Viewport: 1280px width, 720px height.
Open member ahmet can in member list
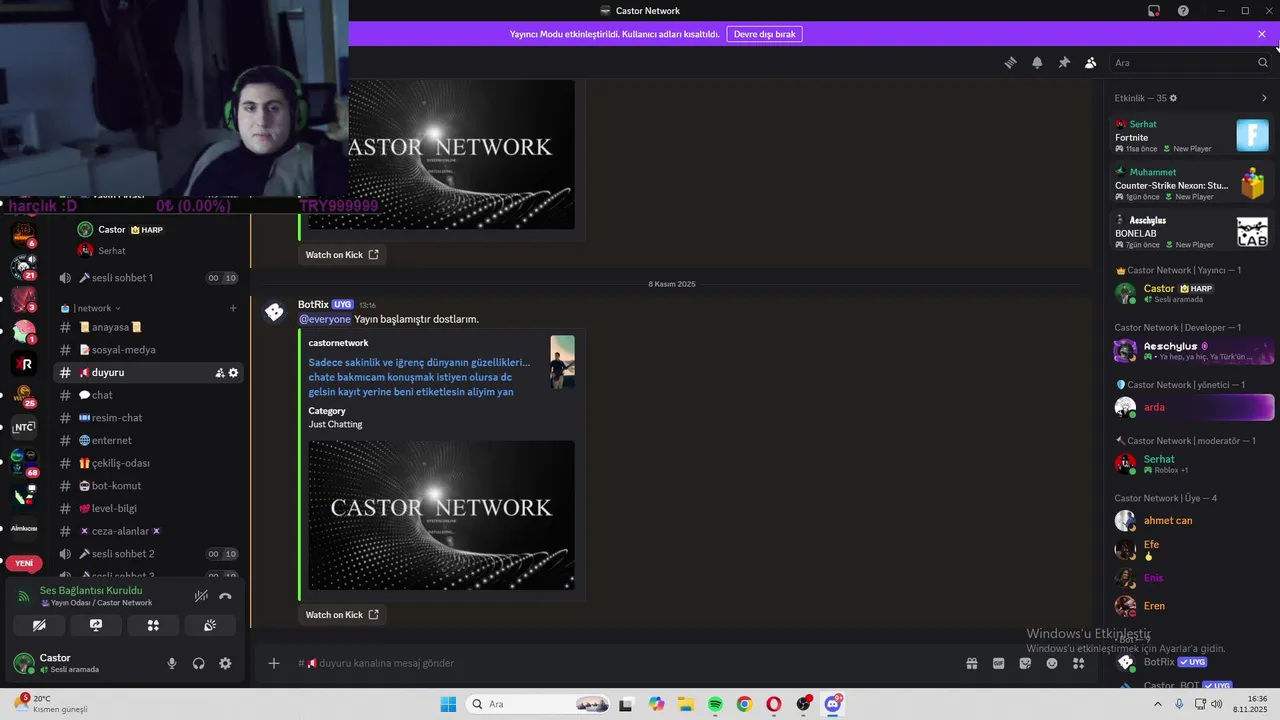(1193, 521)
